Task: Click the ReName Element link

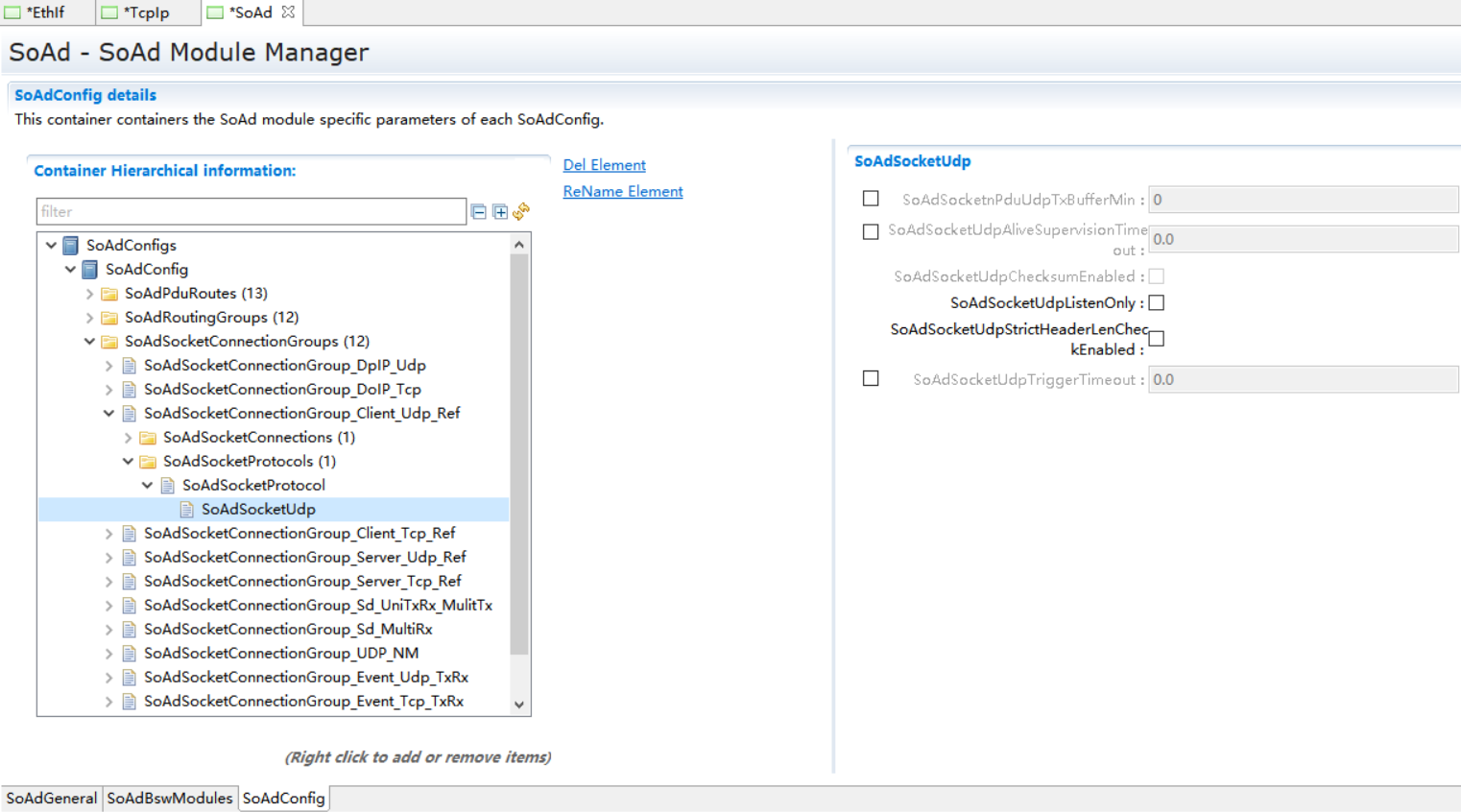Action: pyautogui.click(x=622, y=191)
